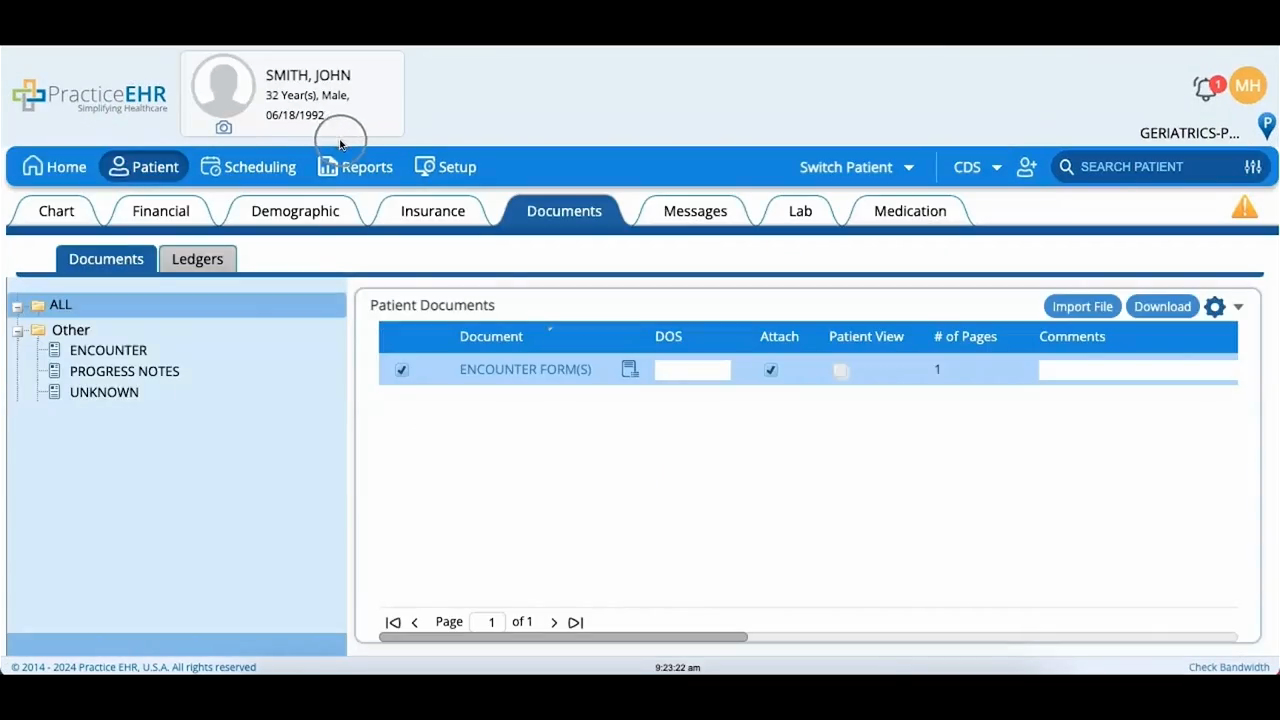The width and height of the screenshot is (1280, 720).
Task: Toggle the Patient View checkbox
Action: pyautogui.click(x=841, y=370)
